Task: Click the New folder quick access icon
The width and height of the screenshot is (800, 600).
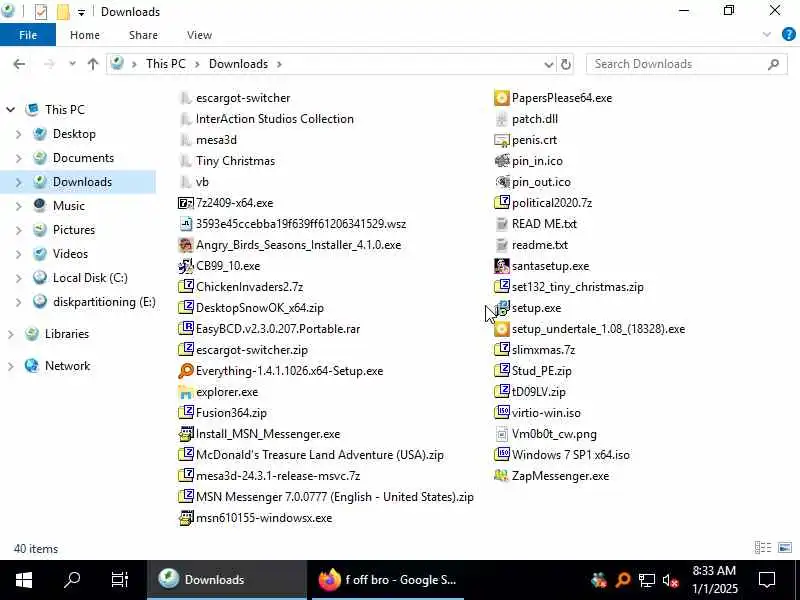Action: tap(63, 11)
